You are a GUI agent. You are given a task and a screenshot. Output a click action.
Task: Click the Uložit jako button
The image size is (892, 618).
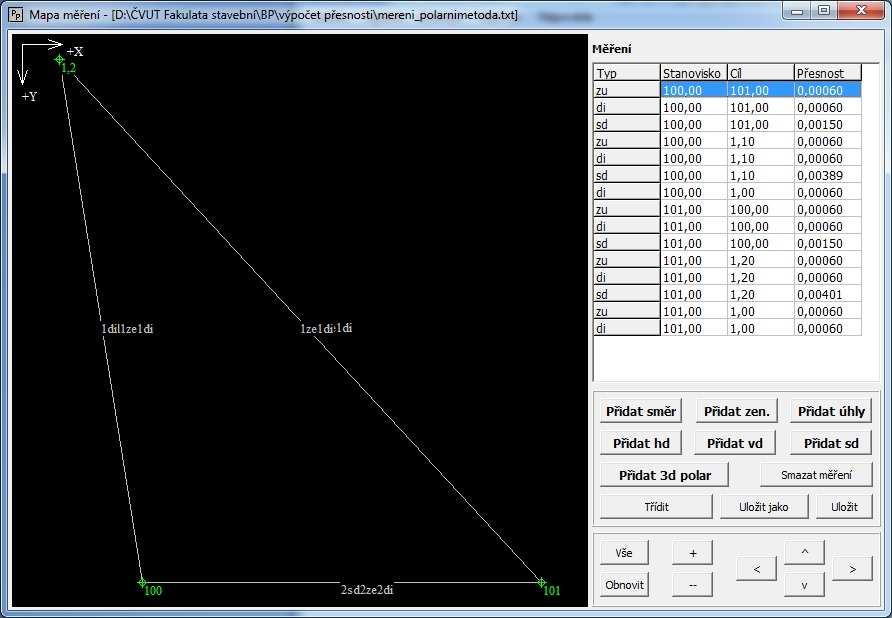(x=764, y=506)
